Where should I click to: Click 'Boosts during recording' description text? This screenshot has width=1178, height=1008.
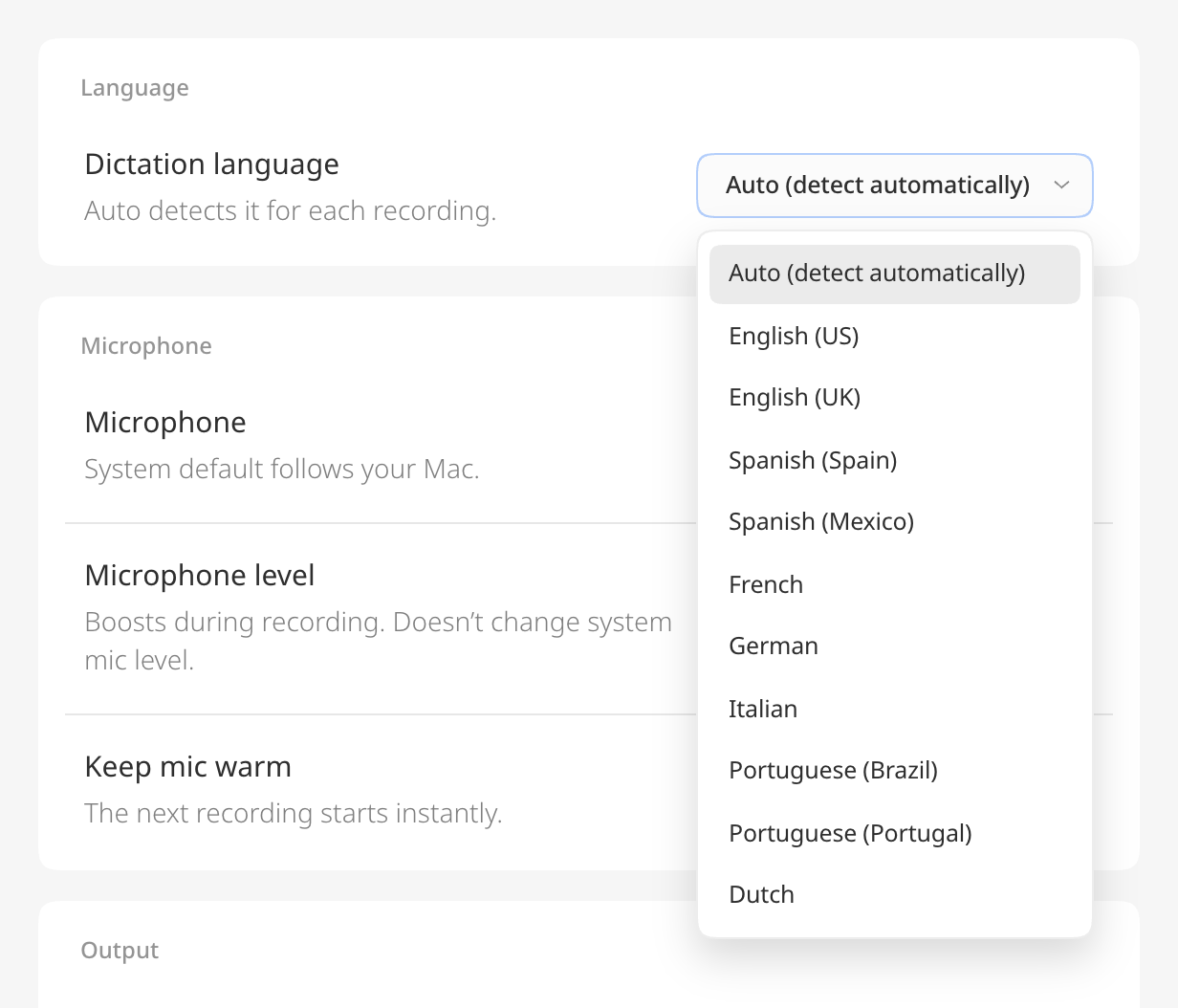379,642
